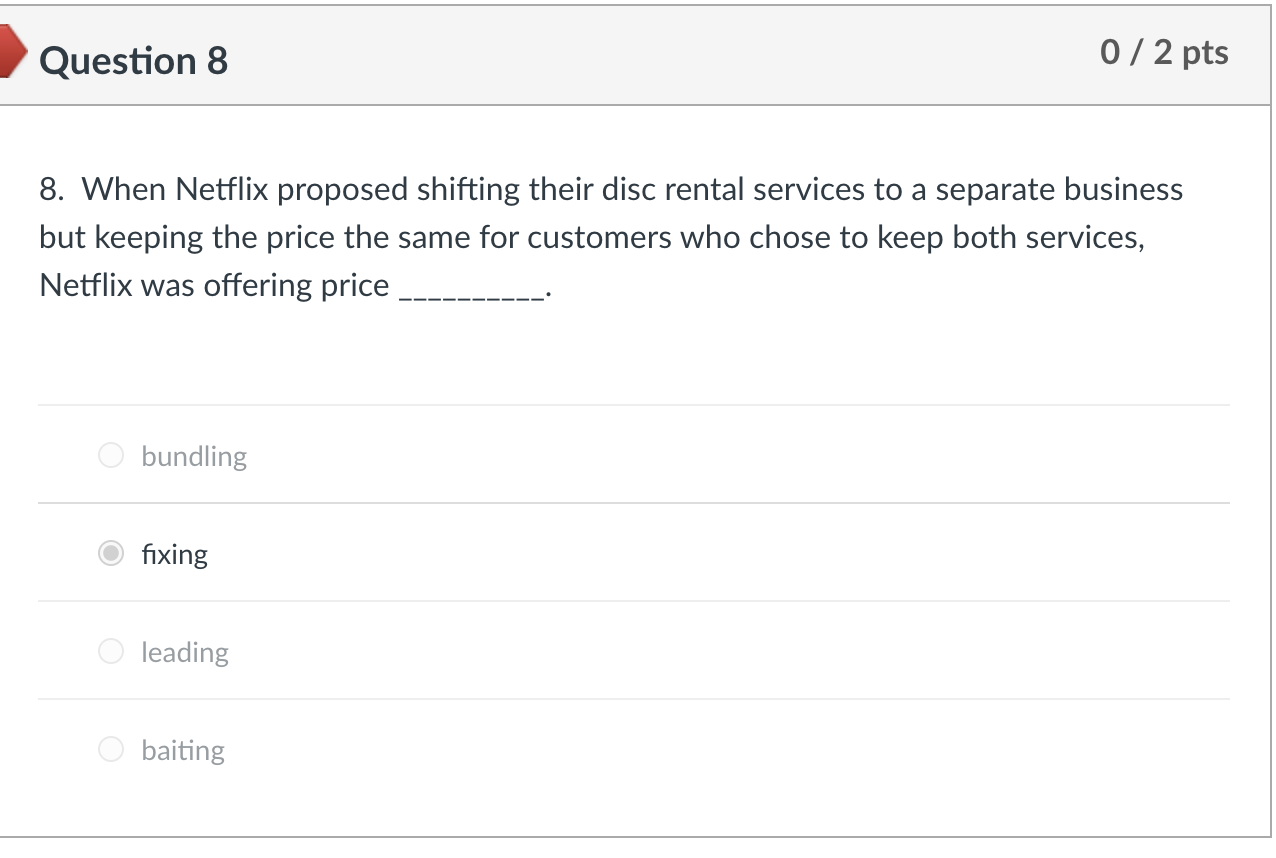The image size is (1276, 858).
Task: Click the baiting answer label
Action: 183,750
